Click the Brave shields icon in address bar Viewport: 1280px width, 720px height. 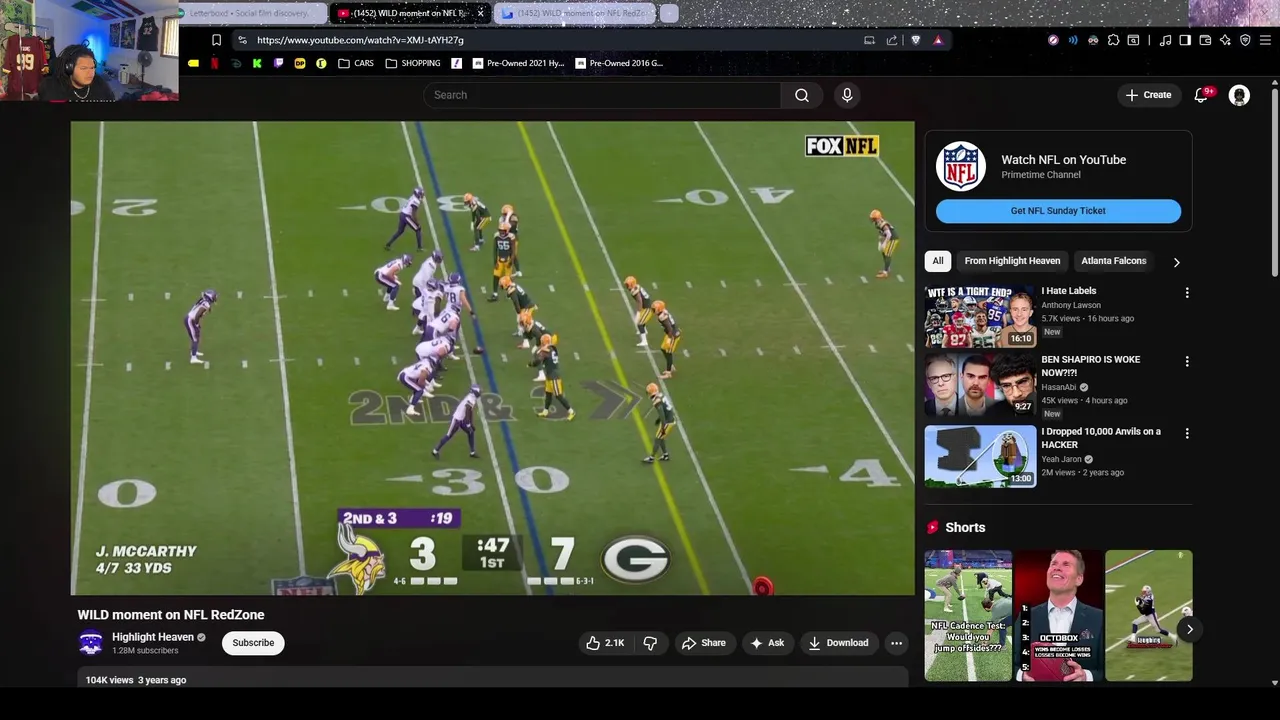point(915,40)
